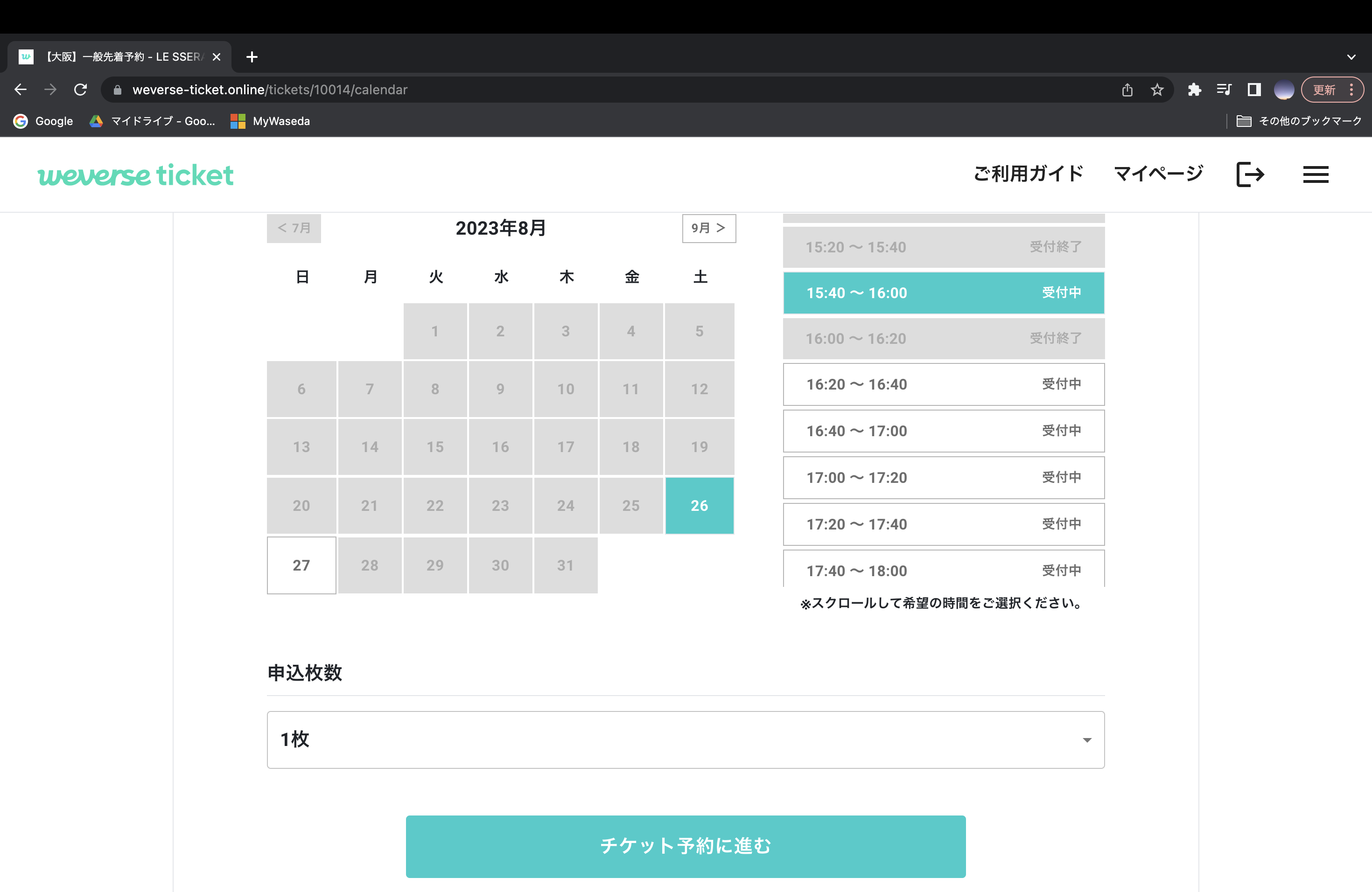Viewport: 1372px width, 892px height.
Task: Open the hamburger menu icon
Action: 1316,174
